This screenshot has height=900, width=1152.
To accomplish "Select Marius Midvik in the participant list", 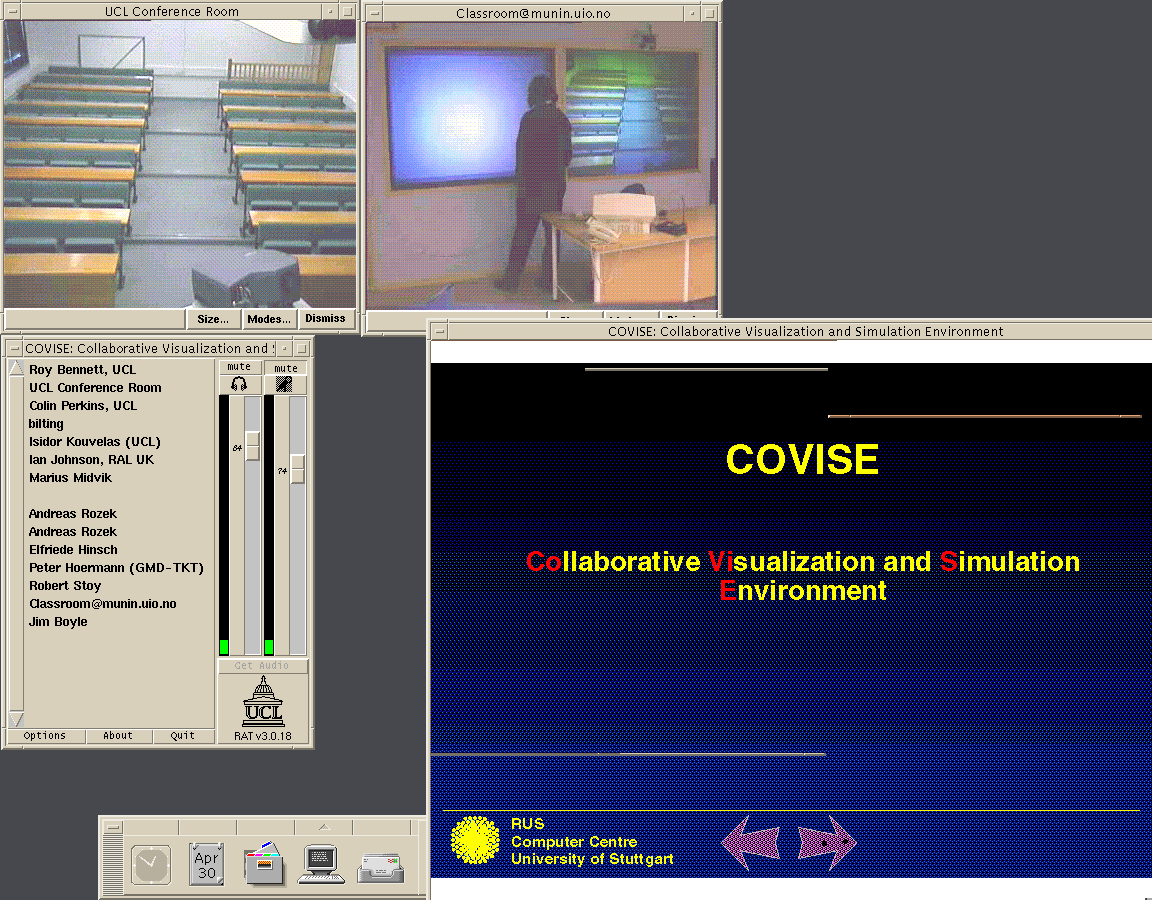I will coord(71,478).
